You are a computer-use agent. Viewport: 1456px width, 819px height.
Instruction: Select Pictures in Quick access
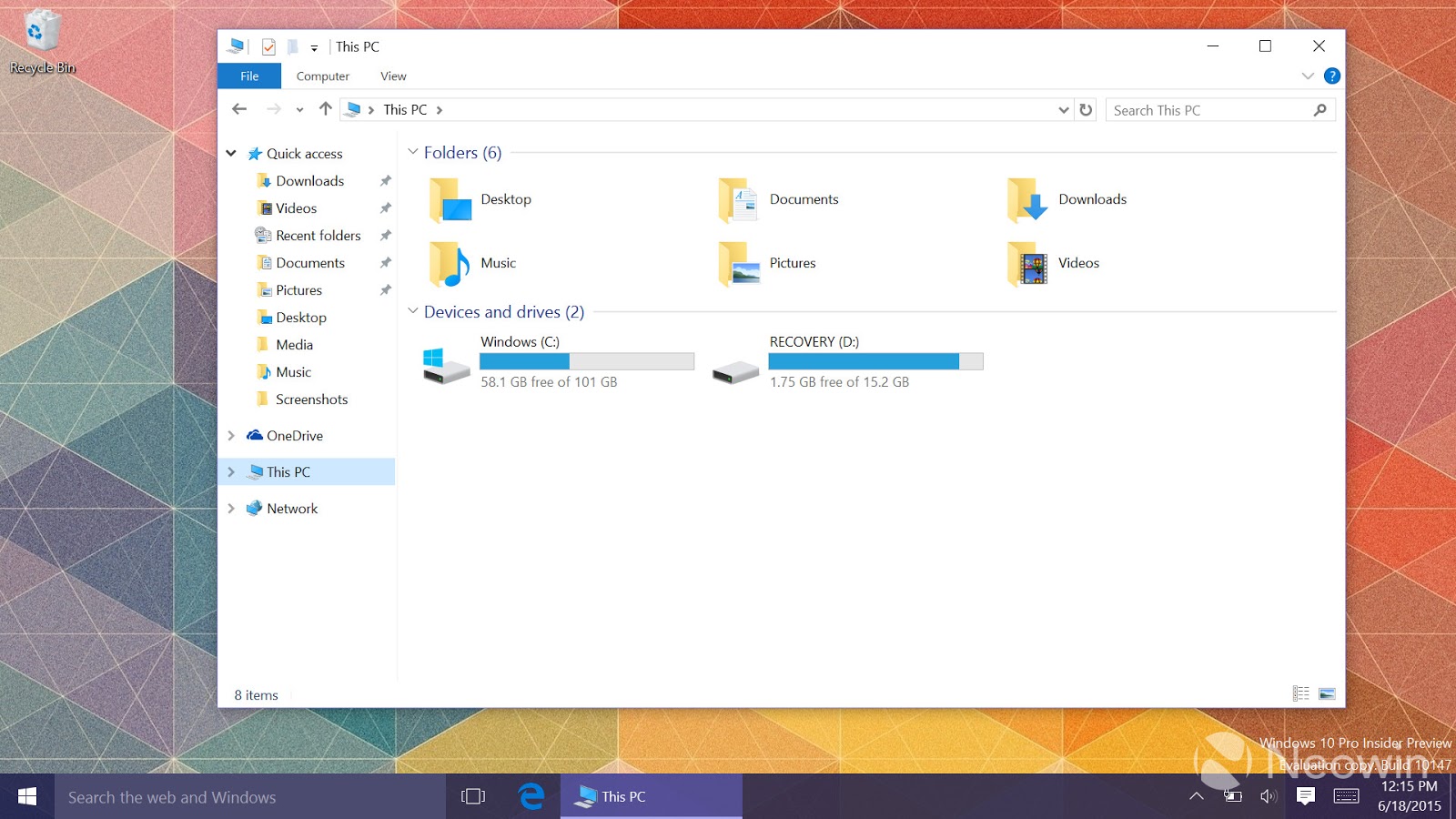click(x=299, y=290)
